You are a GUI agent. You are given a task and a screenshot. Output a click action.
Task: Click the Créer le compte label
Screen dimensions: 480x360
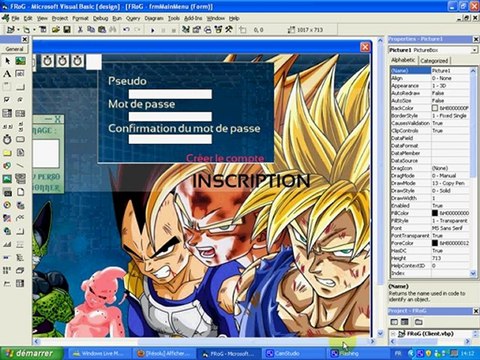coord(225,158)
